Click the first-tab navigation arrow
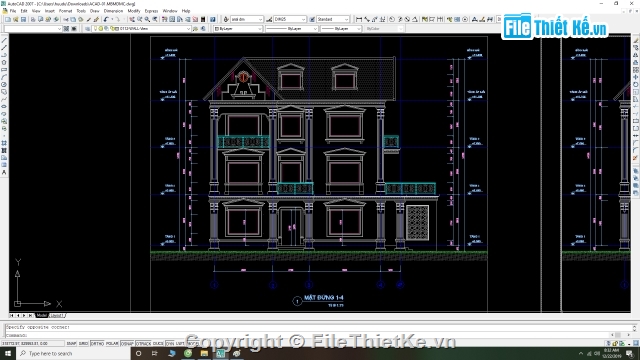Screen dimensions: 640x360 pyautogui.click(x=12, y=316)
